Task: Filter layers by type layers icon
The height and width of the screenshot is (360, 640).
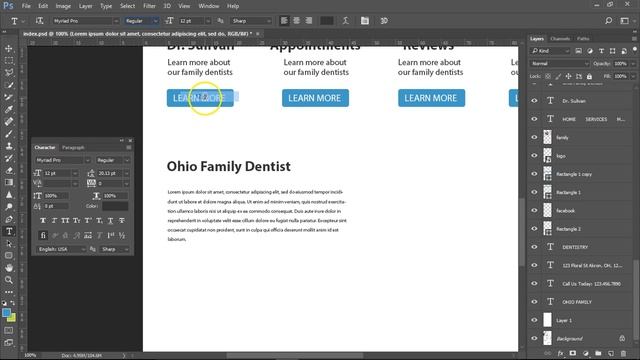Action: click(601, 51)
